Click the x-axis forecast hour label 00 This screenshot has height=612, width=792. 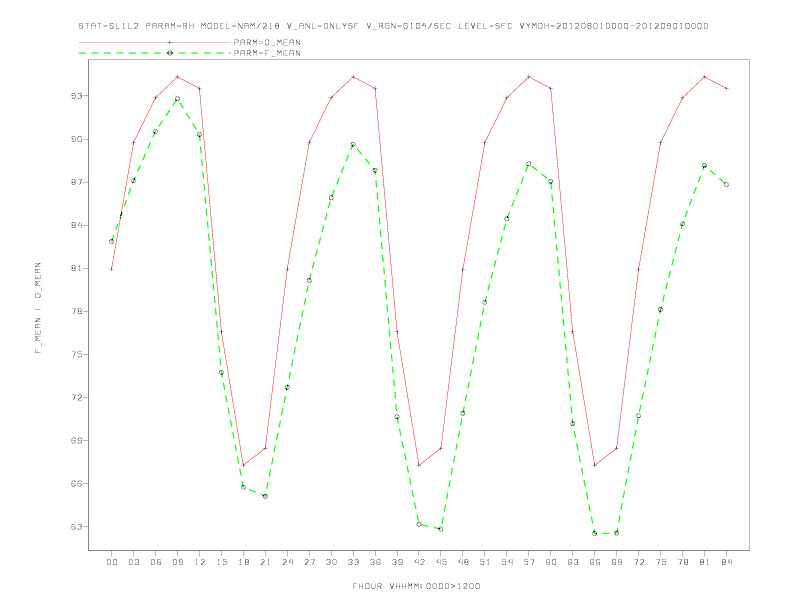click(112, 562)
